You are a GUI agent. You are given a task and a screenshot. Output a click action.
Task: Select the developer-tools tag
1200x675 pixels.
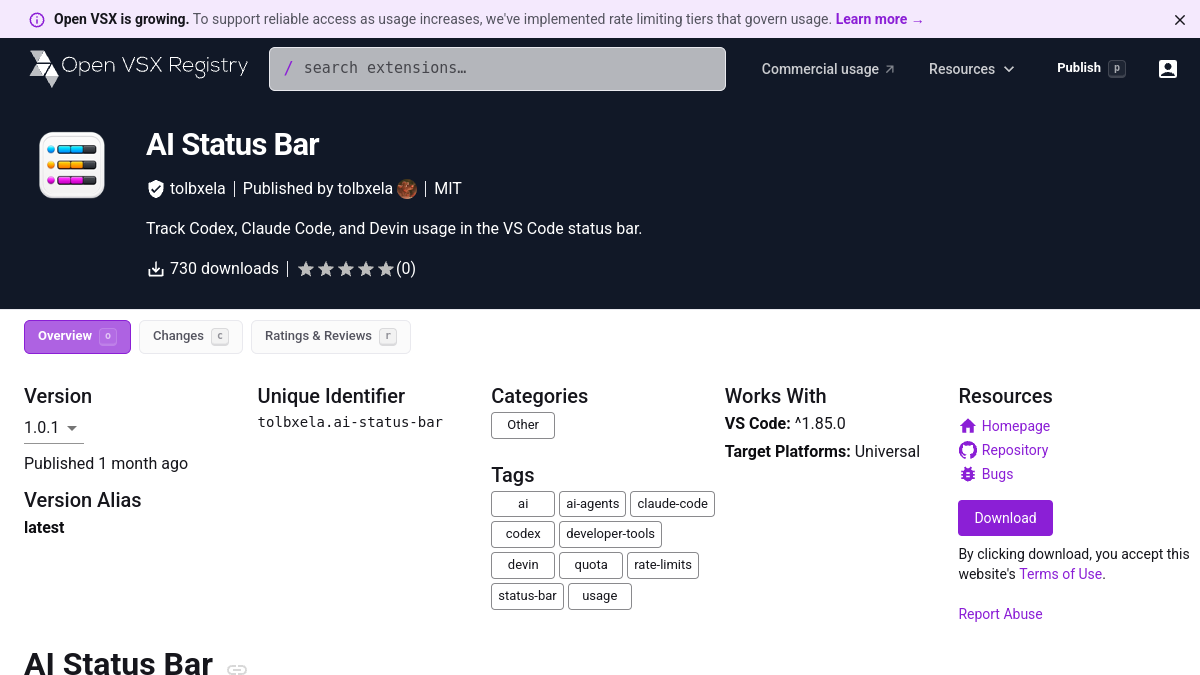click(x=611, y=534)
